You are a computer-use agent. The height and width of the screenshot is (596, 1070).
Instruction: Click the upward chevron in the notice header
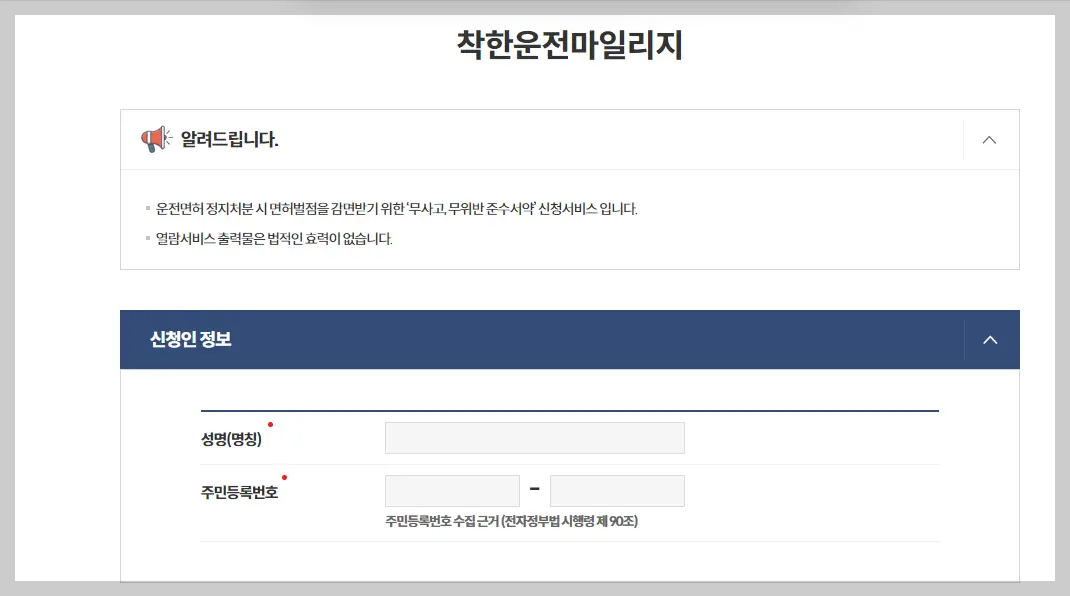pyautogui.click(x=989, y=140)
